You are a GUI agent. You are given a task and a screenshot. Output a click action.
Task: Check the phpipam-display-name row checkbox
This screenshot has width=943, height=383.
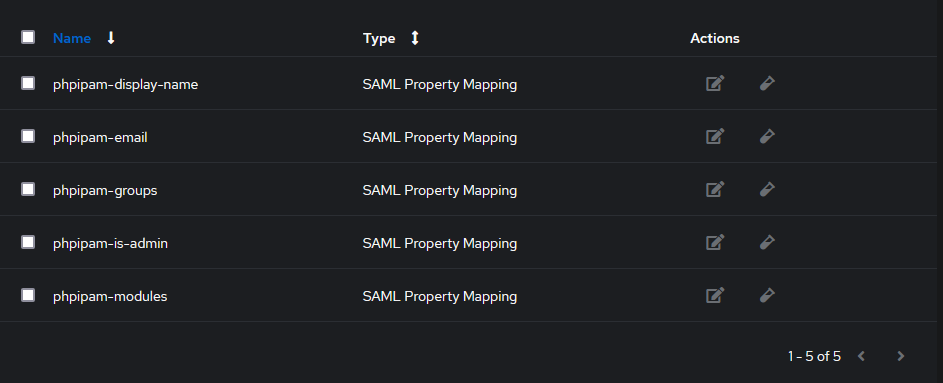[x=28, y=83]
